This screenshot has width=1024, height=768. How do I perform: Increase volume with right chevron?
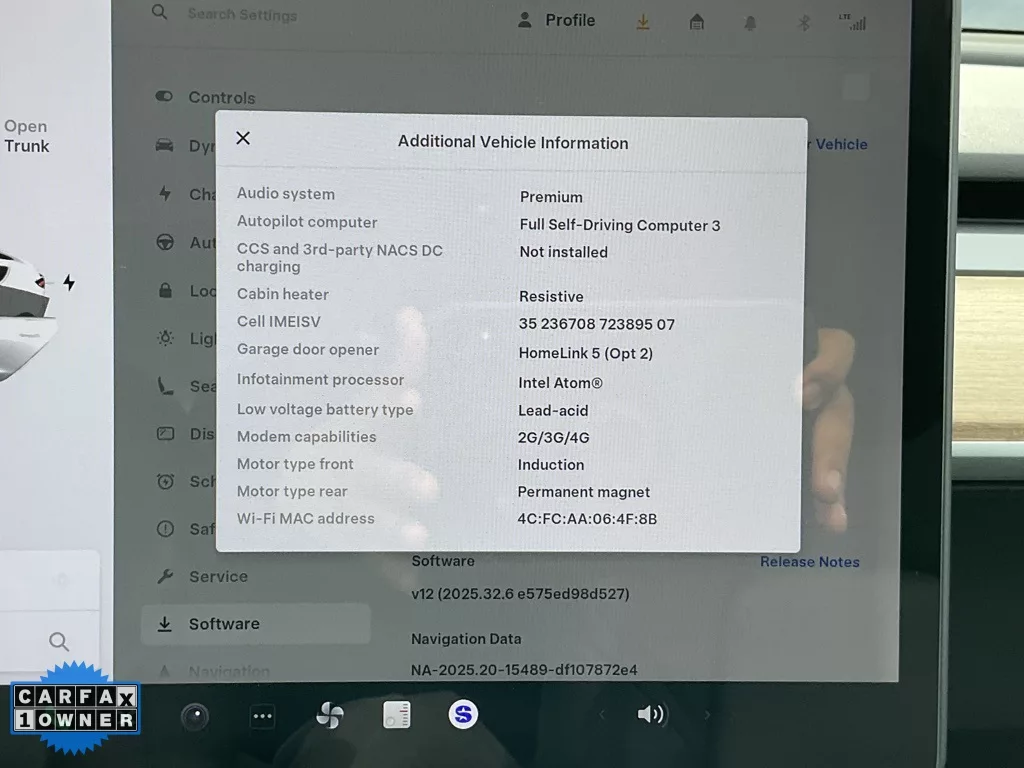click(707, 715)
